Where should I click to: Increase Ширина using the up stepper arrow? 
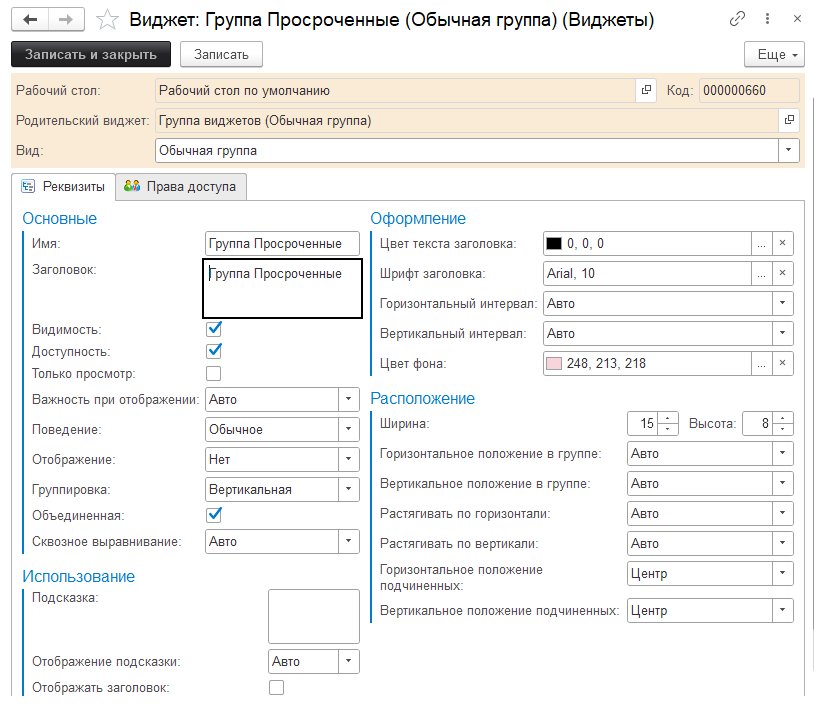[x=668, y=418]
